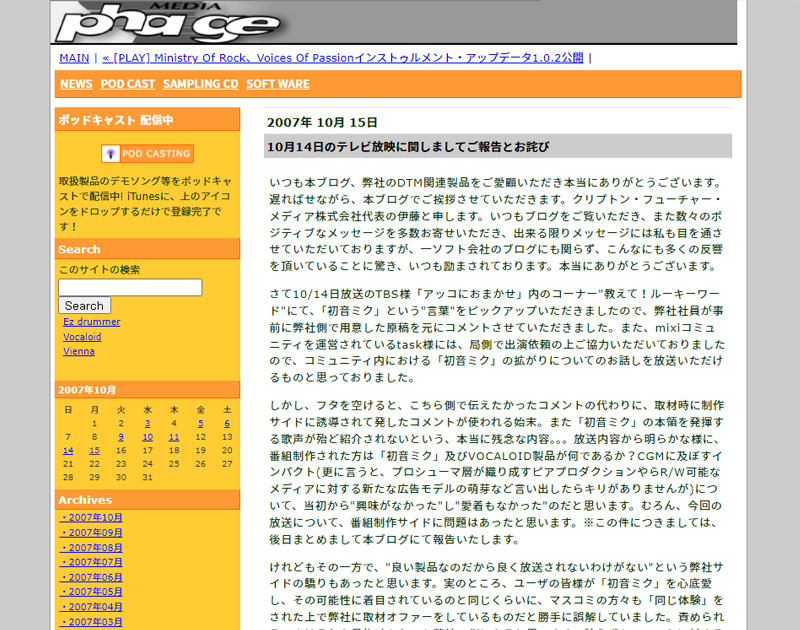Open the Vienna link
This screenshot has height=630, width=800.
[79, 351]
